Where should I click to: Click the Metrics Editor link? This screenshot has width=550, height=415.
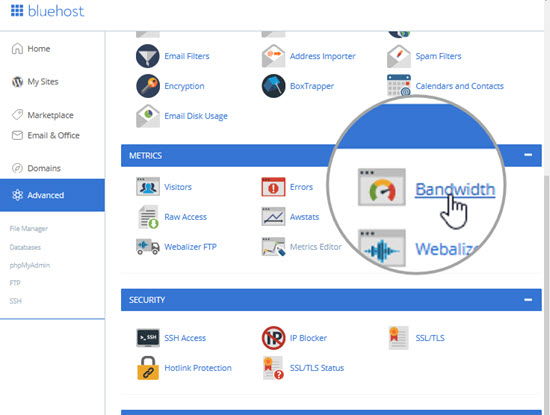tap(316, 247)
